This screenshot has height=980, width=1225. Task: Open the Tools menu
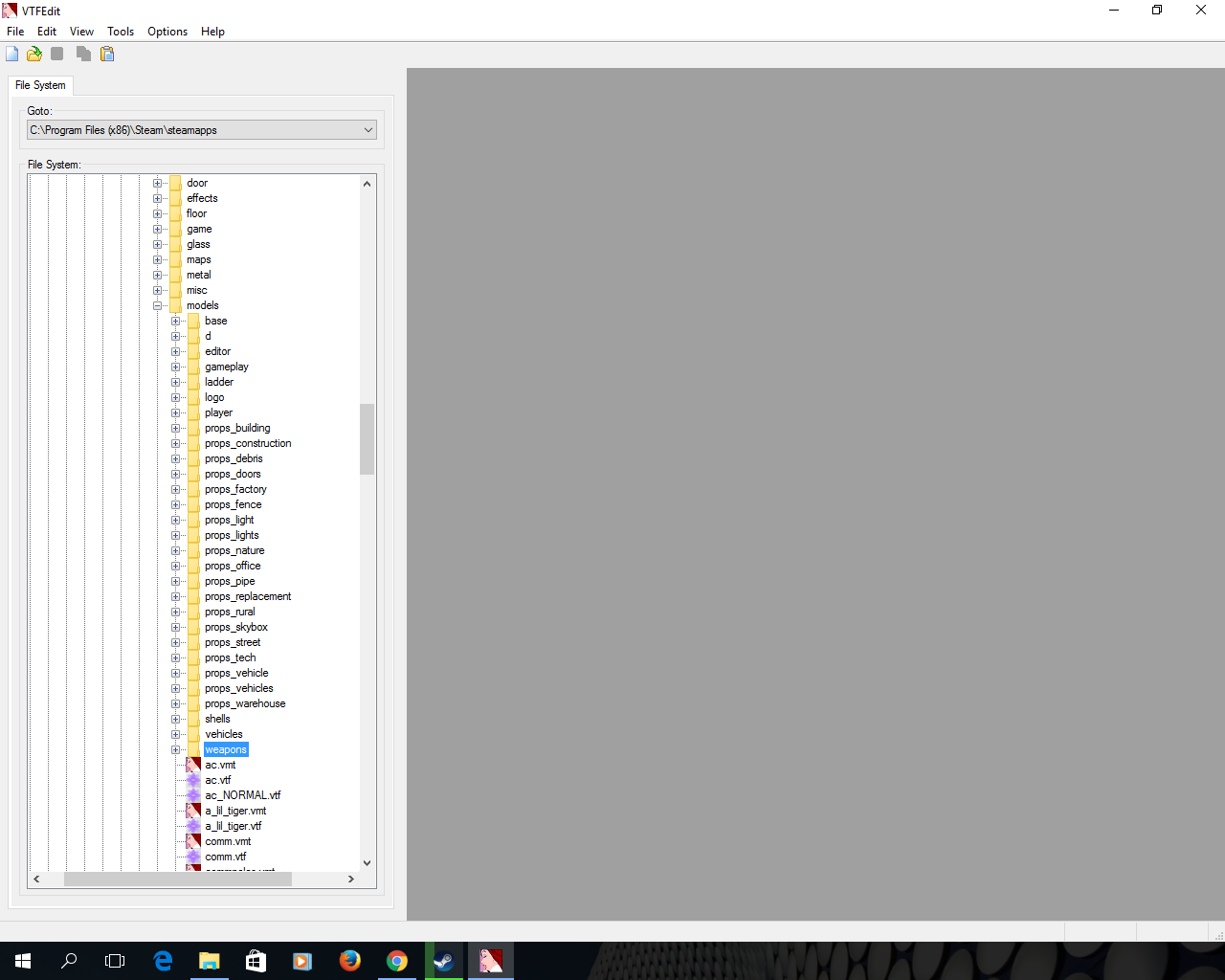pos(121,32)
